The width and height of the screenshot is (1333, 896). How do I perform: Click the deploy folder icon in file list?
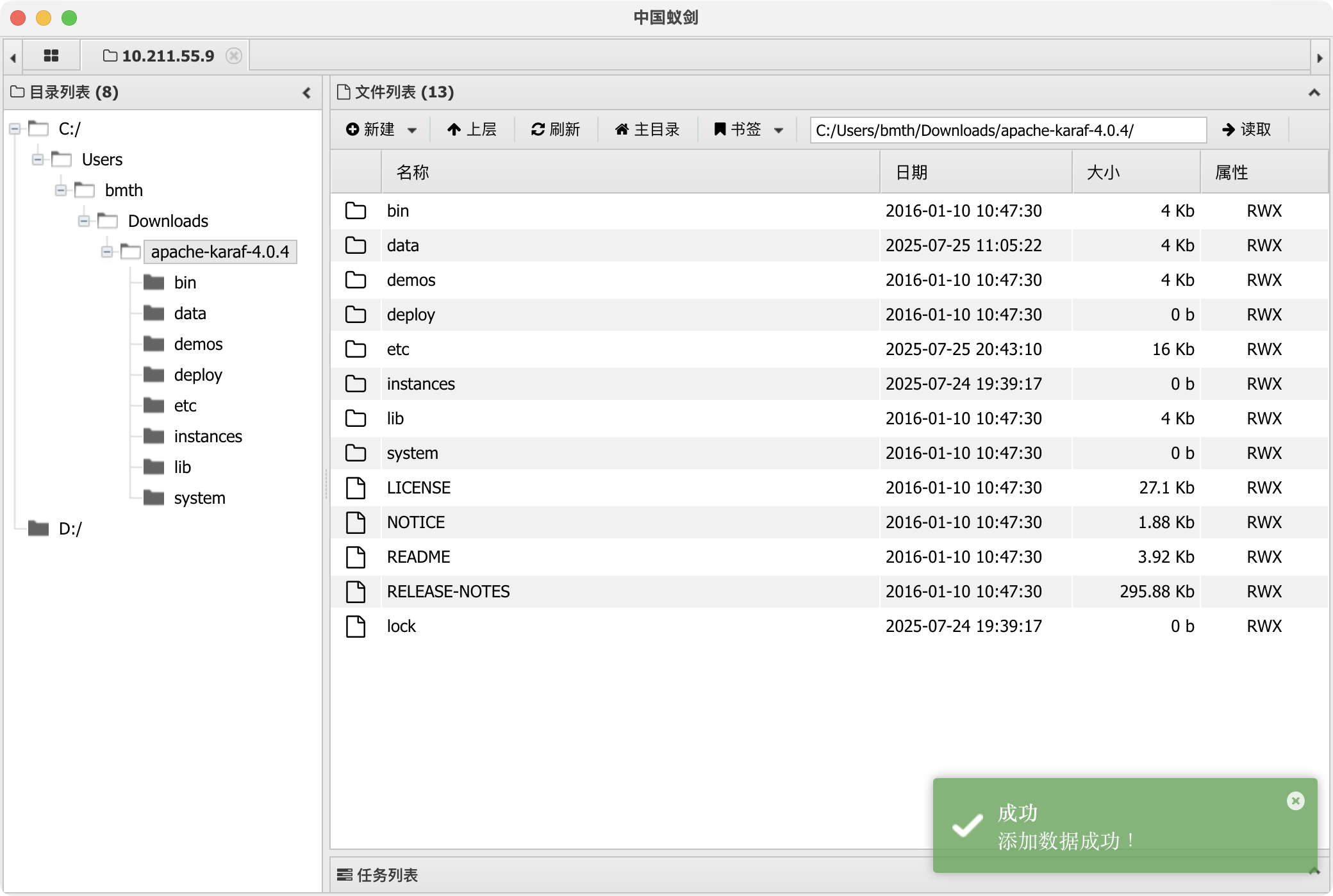356,315
